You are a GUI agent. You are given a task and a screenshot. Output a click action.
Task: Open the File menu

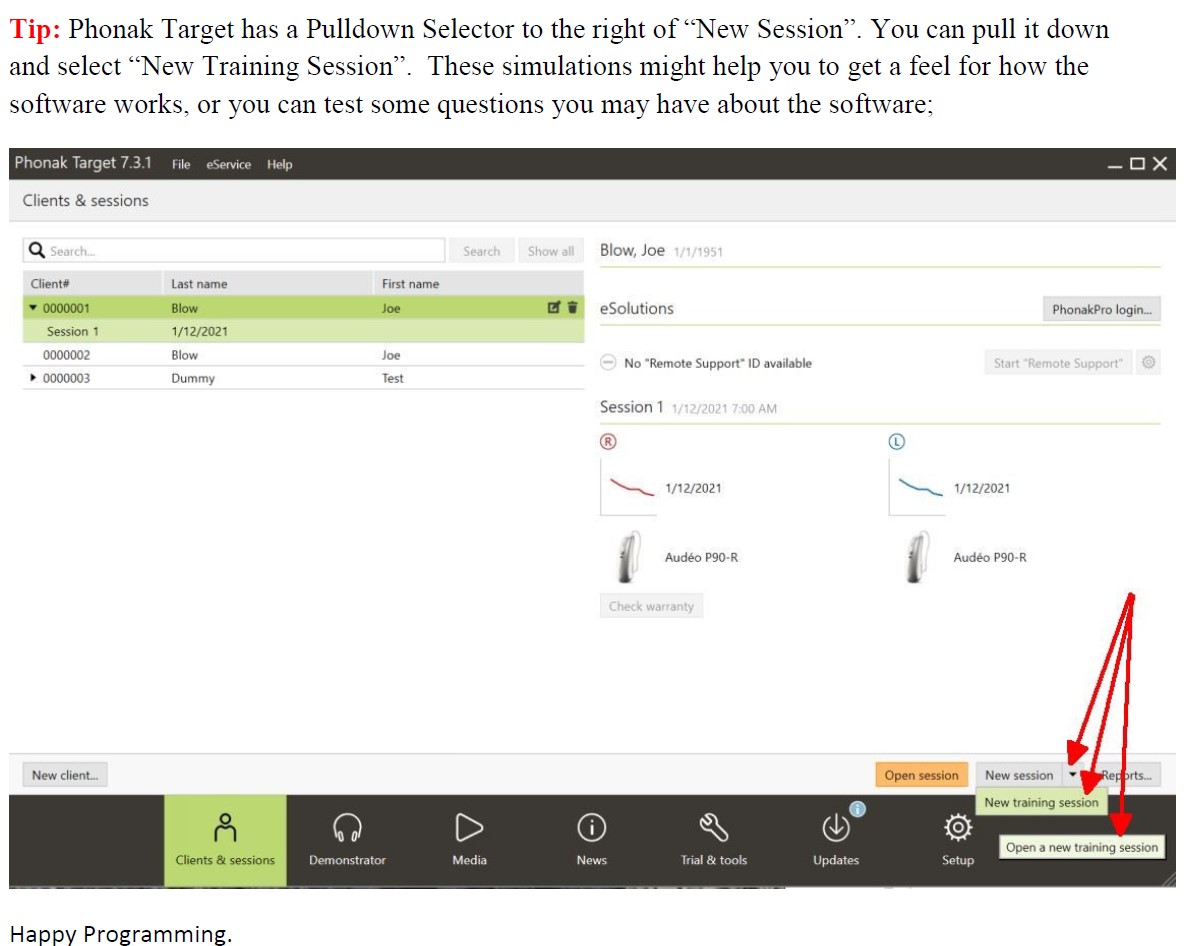(x=180, y=164)
